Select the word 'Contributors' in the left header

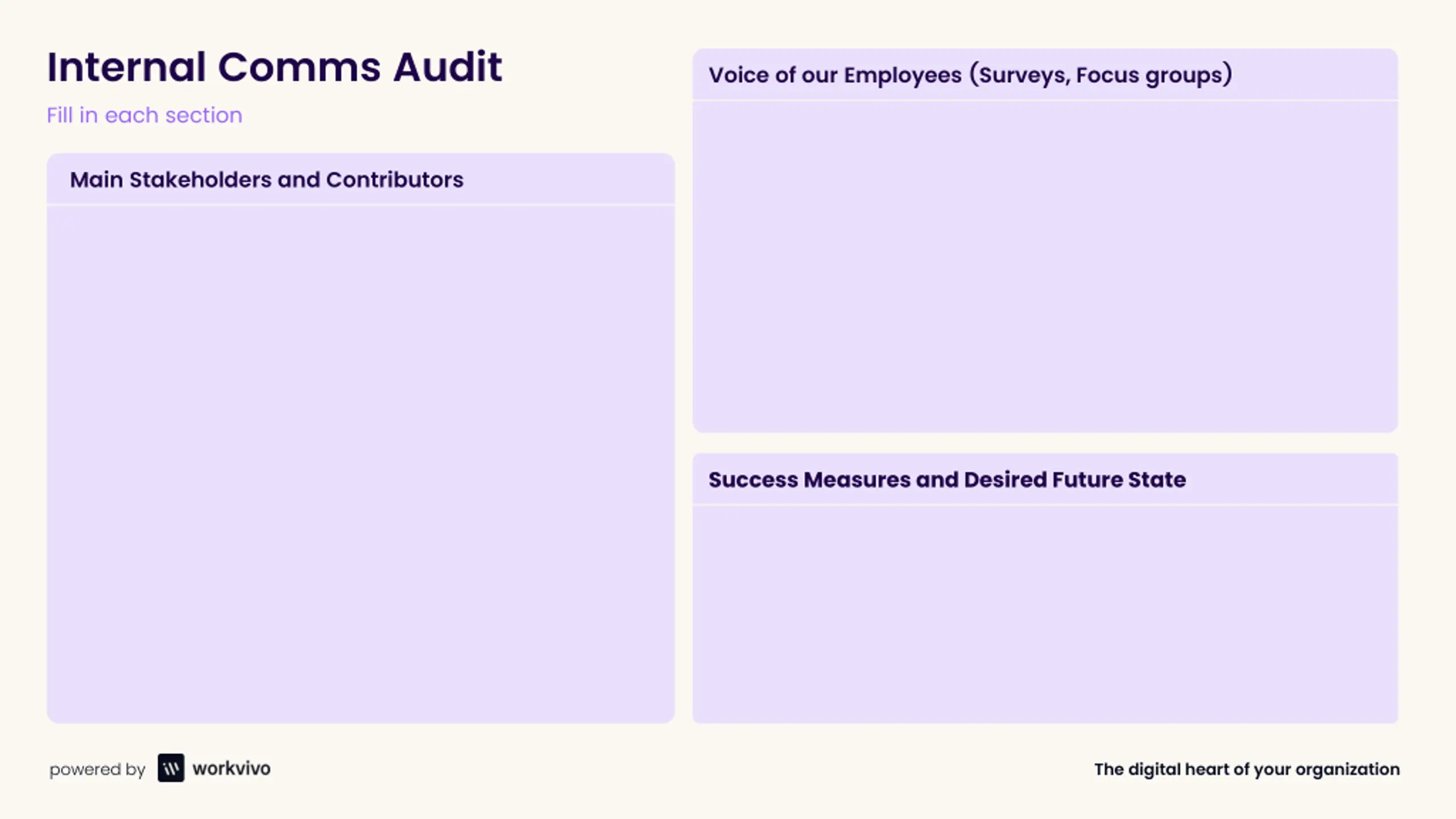coord(395,180)
